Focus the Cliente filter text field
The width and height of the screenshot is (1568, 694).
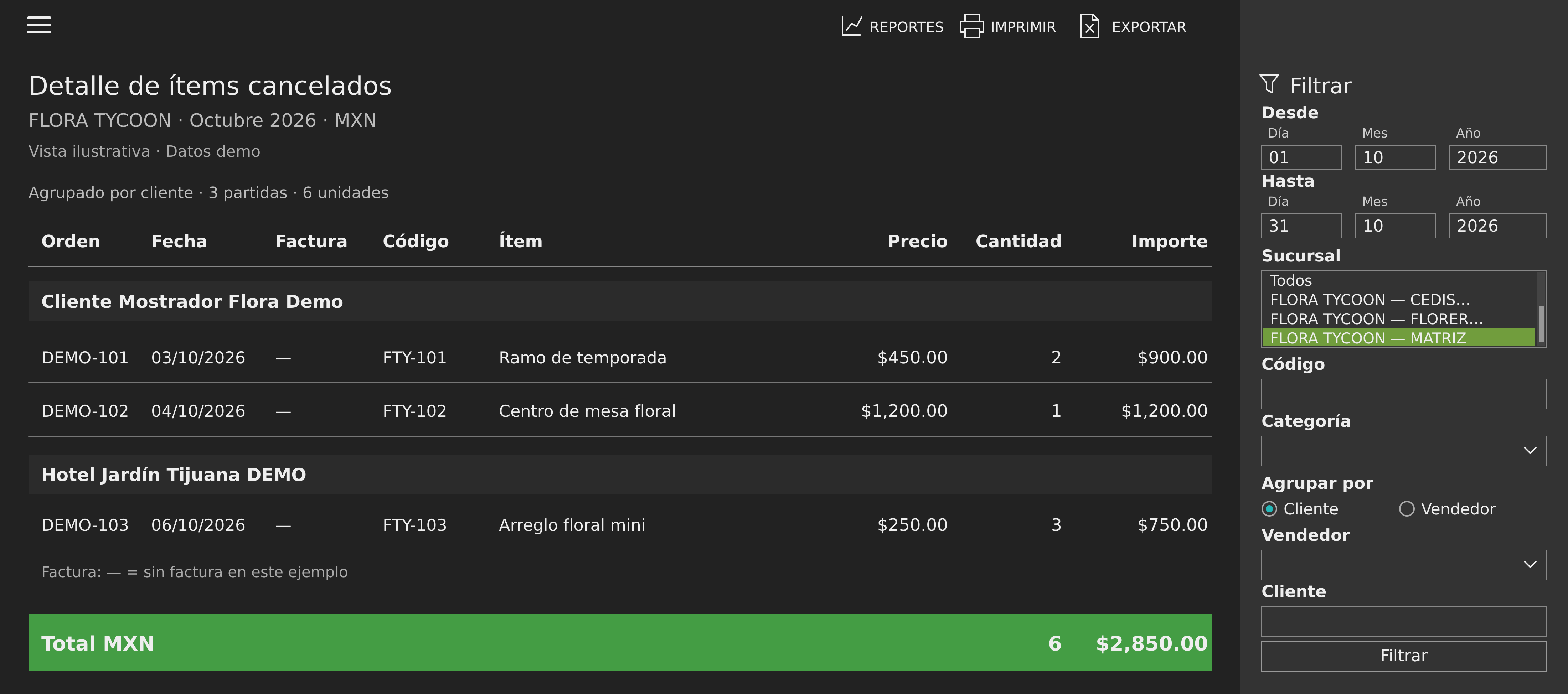coord(1403,621)
